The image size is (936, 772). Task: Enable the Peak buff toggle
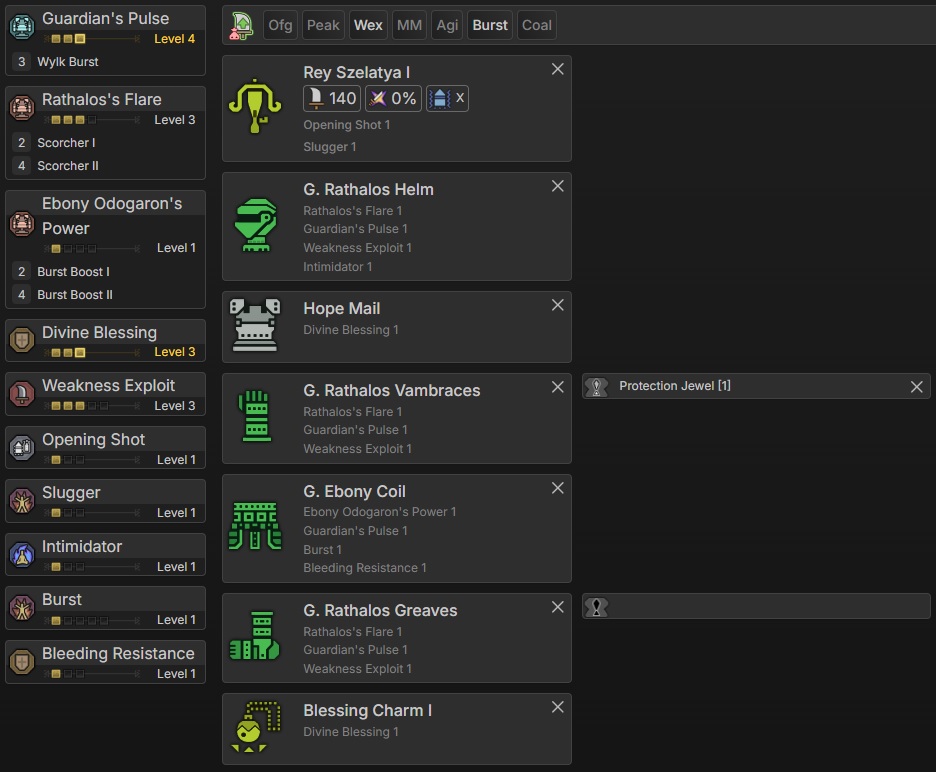click(323, 25)
